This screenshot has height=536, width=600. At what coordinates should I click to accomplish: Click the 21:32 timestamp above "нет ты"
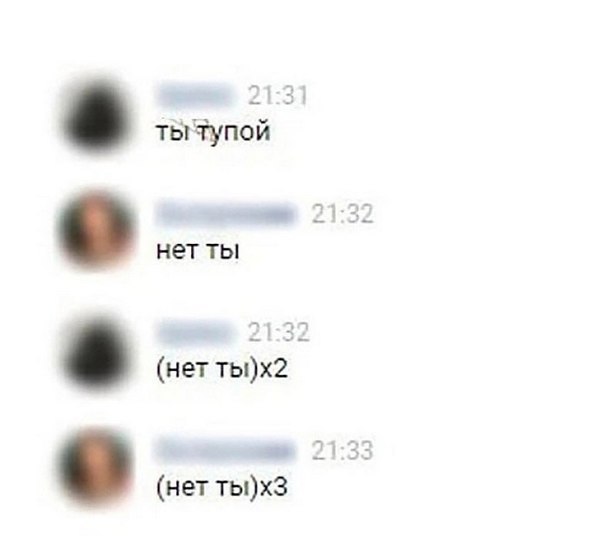(342, 214)
